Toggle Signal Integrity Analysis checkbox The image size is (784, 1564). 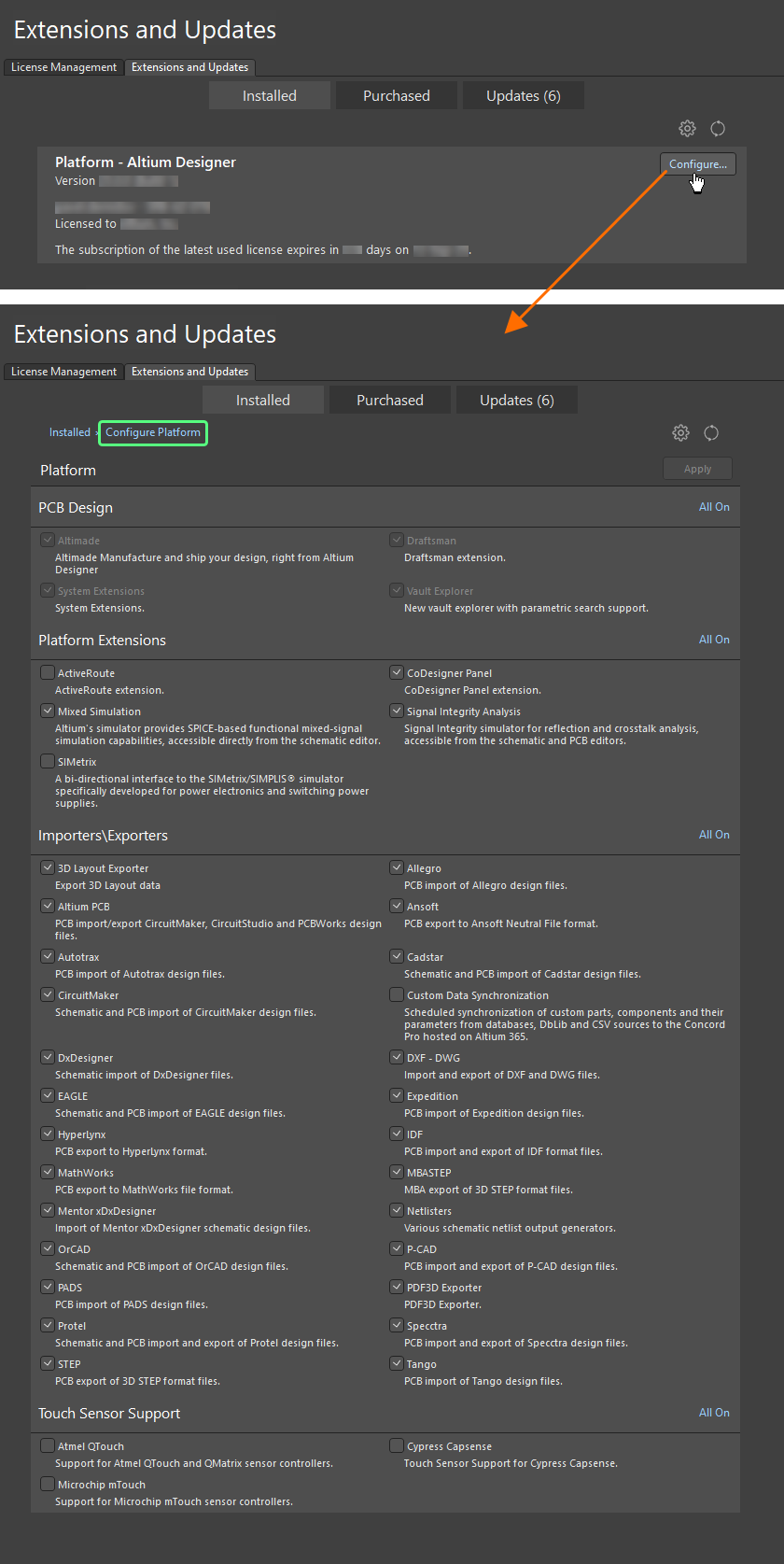coord(397,711)
